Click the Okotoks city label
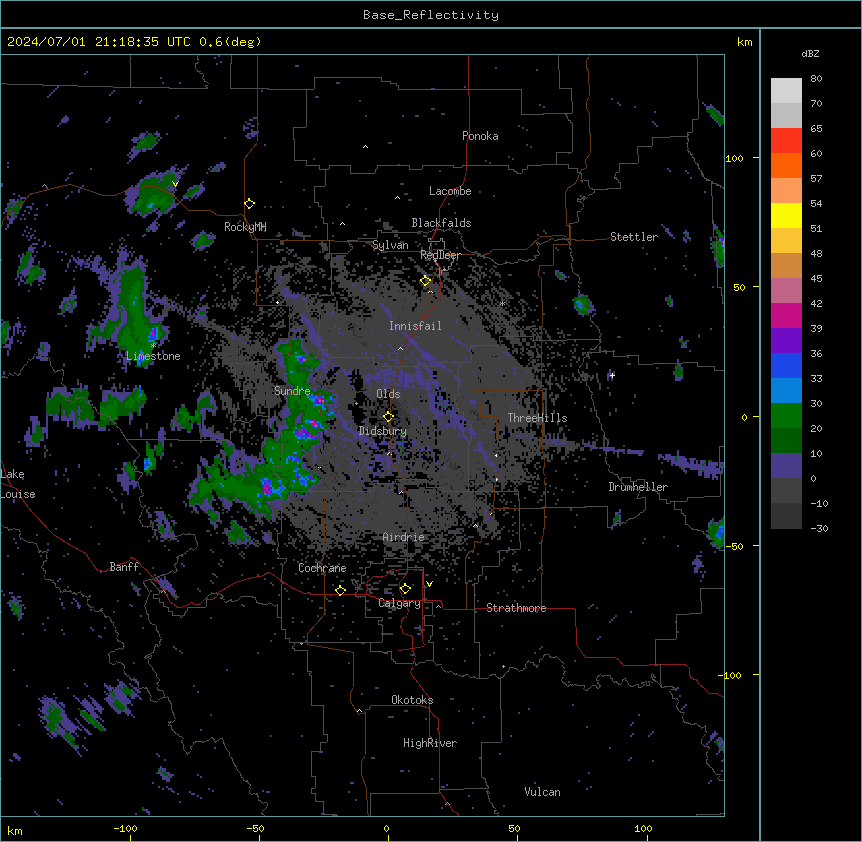This screenshot has width=862, height=842. pos(412,700)
